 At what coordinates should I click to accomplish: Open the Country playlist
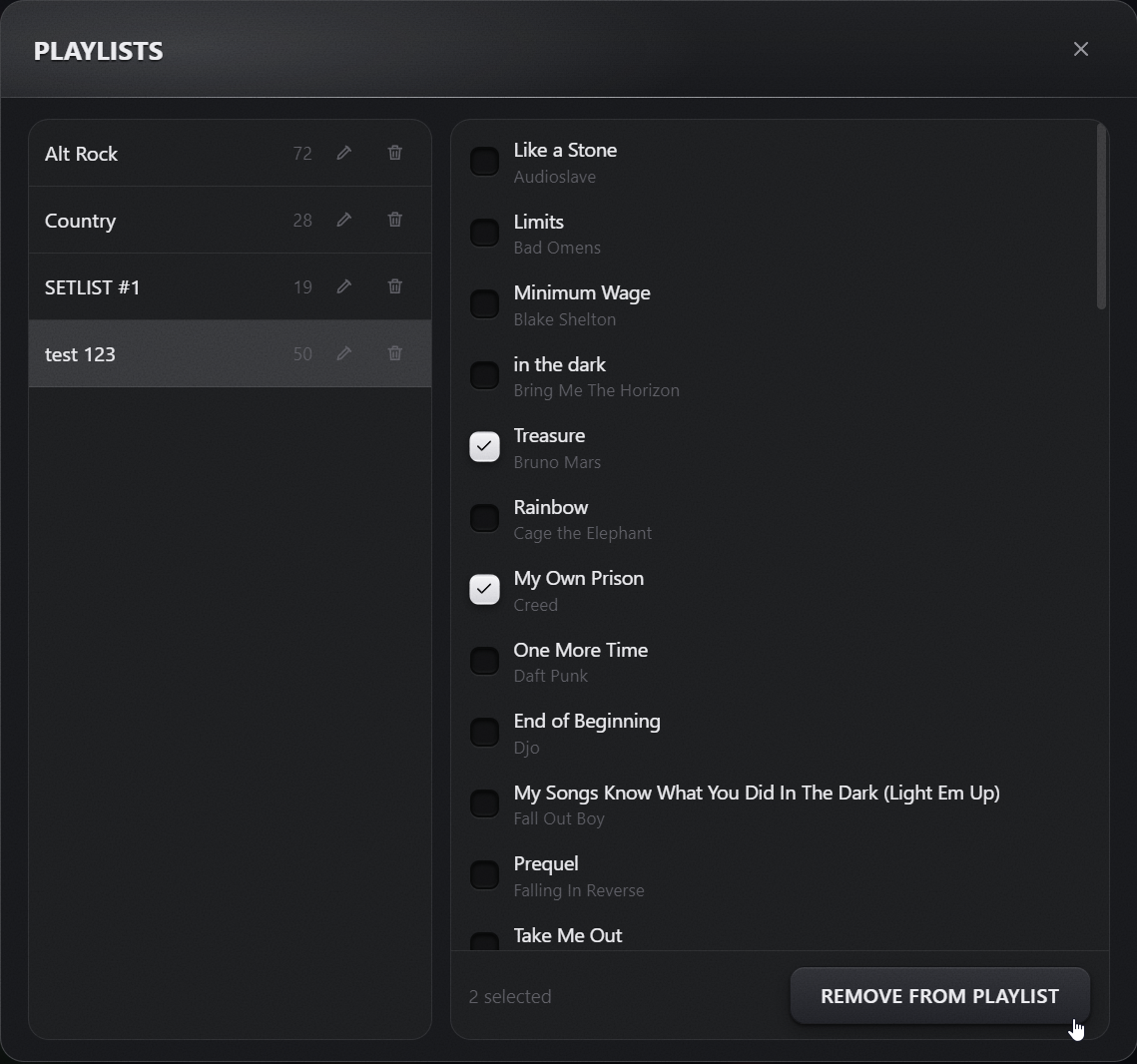coord(230,220)
